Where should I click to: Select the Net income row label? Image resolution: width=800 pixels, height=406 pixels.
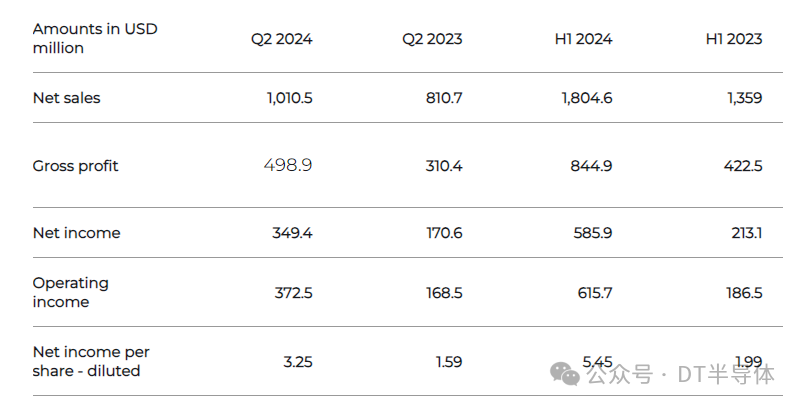76,233
